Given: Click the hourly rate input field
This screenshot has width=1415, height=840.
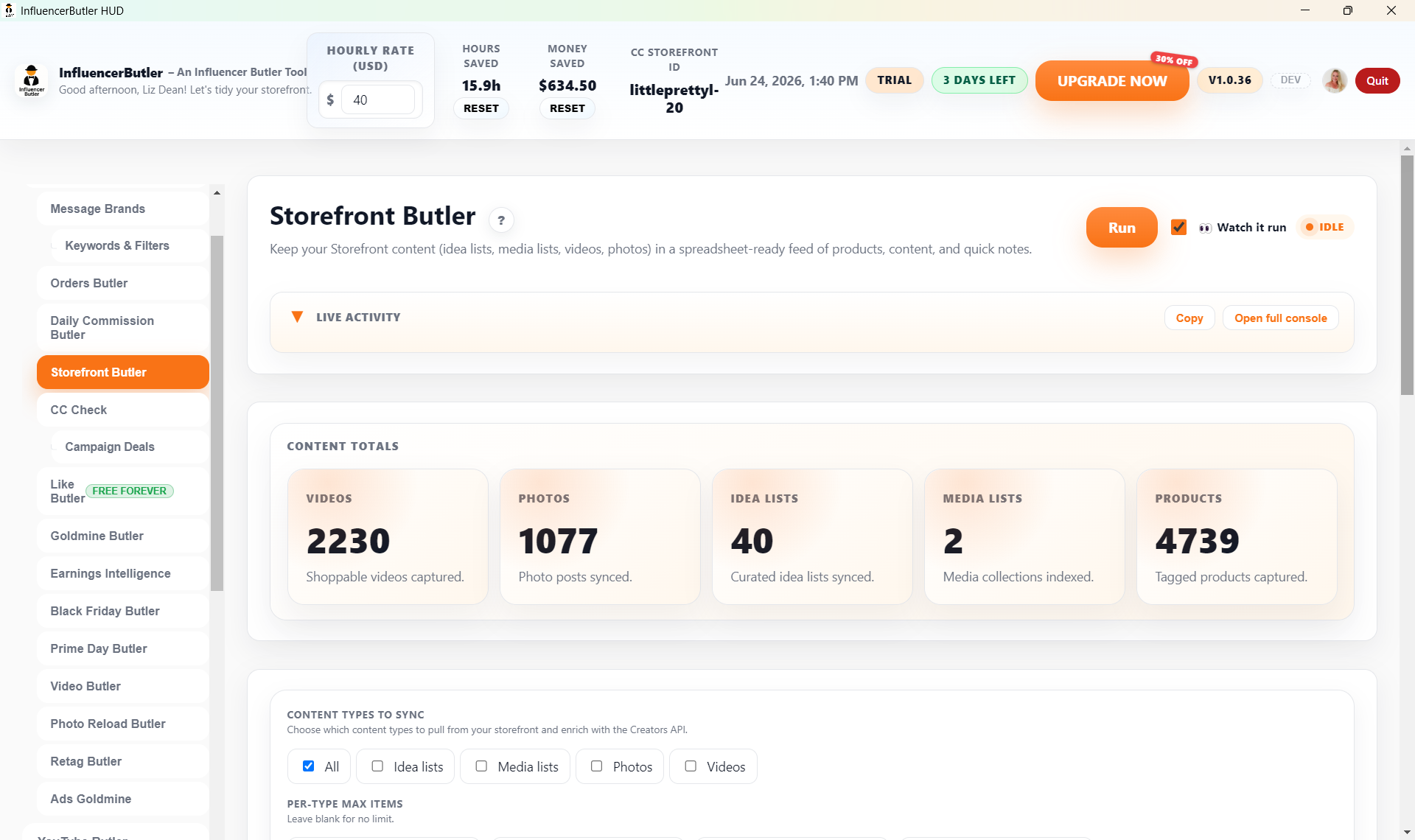Looking at the screenshot, I should click(378, 99).
